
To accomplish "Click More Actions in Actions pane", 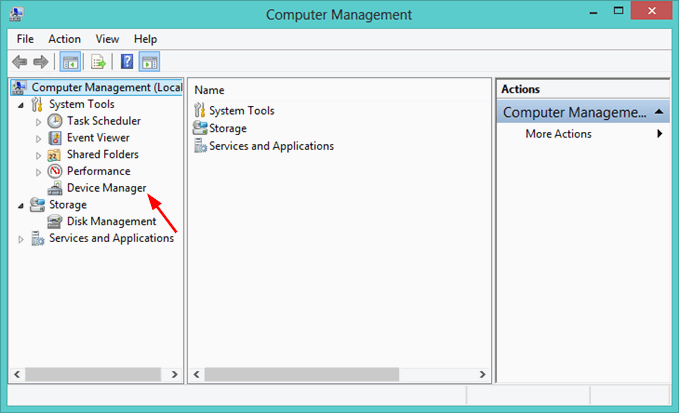I will (x=558, y=134).
